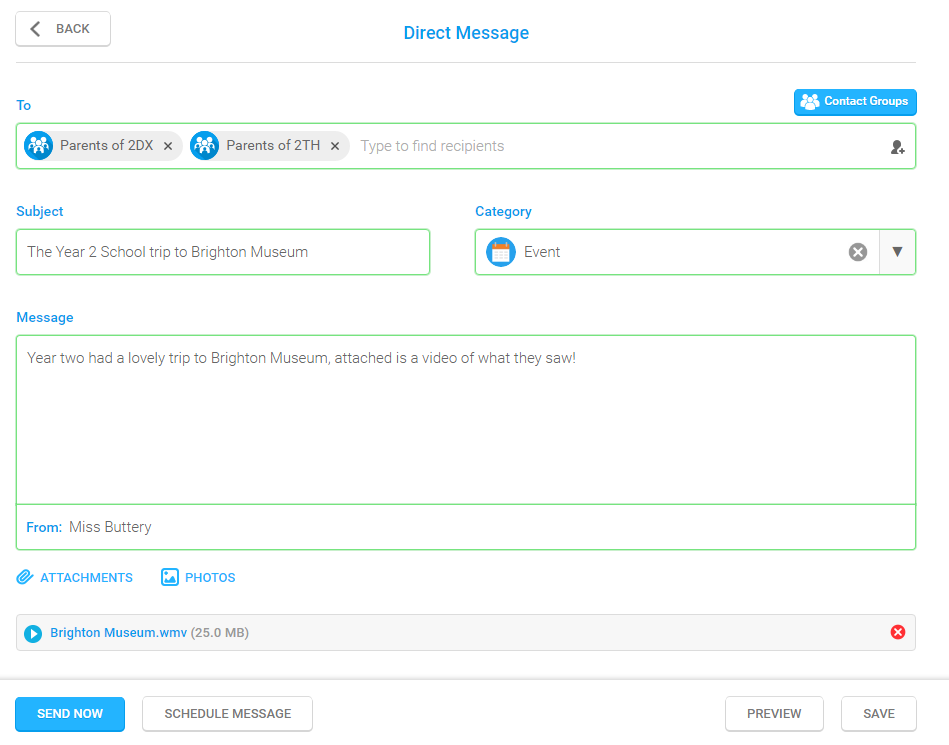The width and height of the screenshot is (949, 745).
Task: Open Contact Groups
Action: pyautogui.click(x=855, y=102)
